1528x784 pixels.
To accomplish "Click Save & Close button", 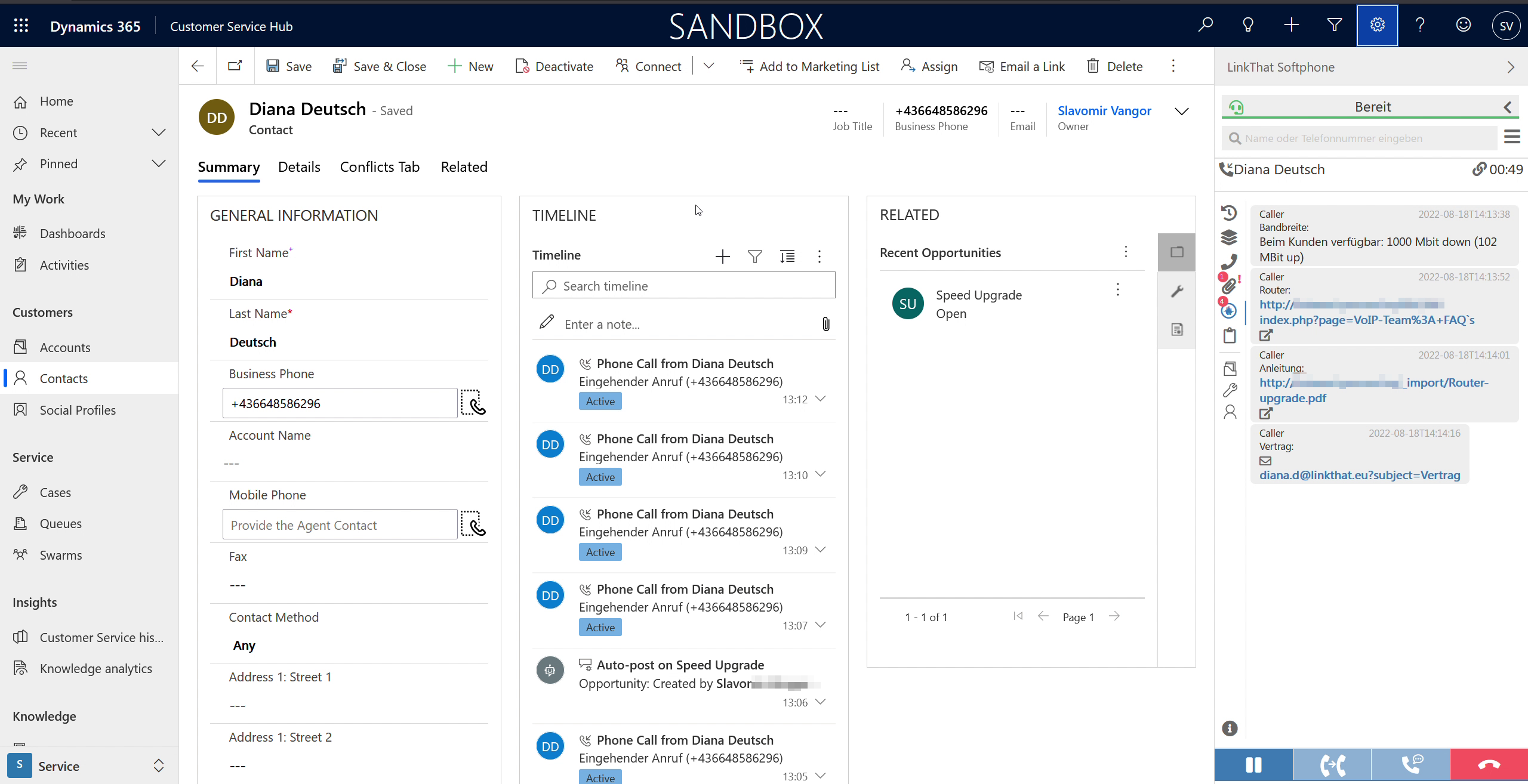I will coord(379,66).
